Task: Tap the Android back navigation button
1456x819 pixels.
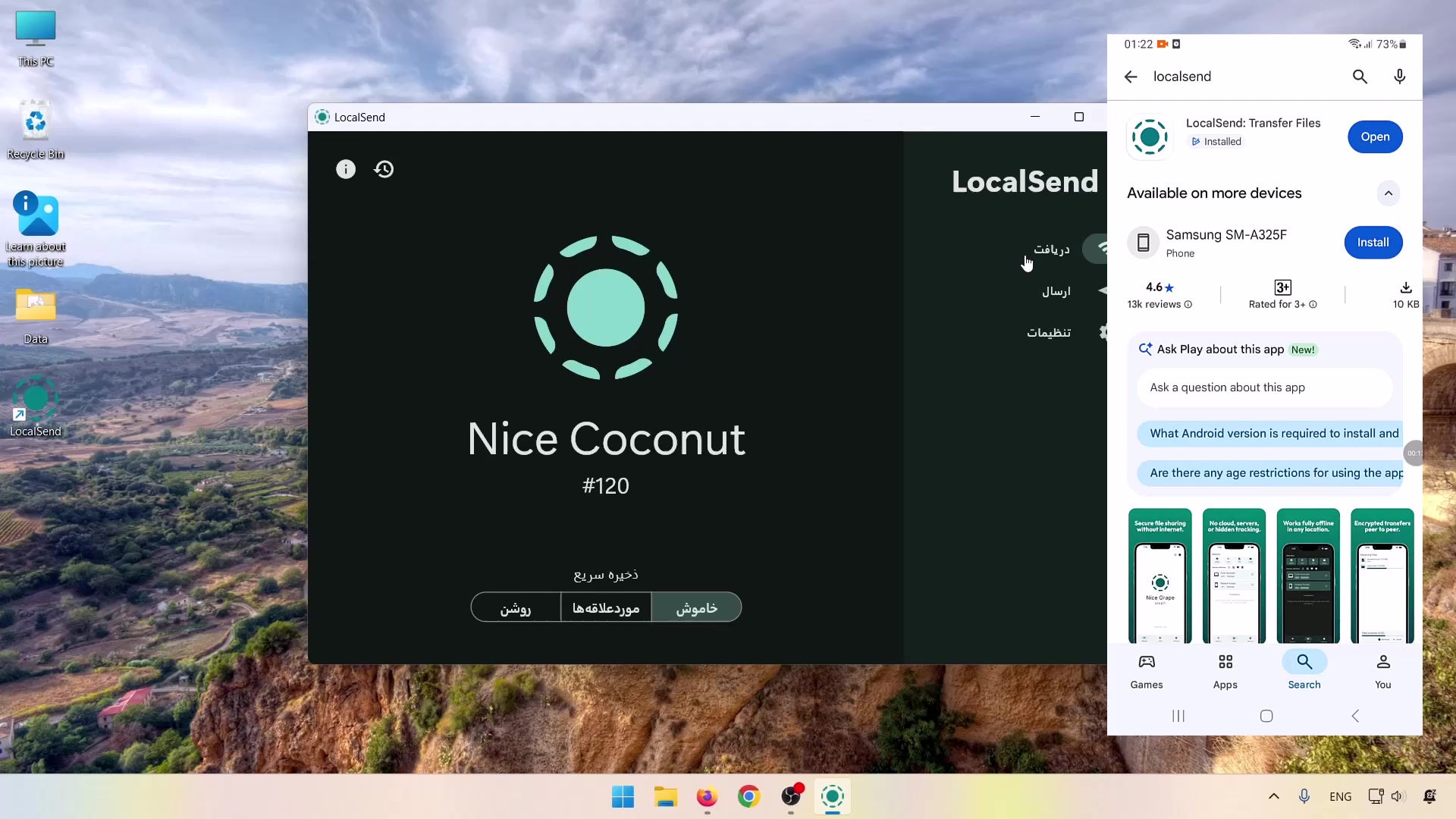Action: 1355,716
